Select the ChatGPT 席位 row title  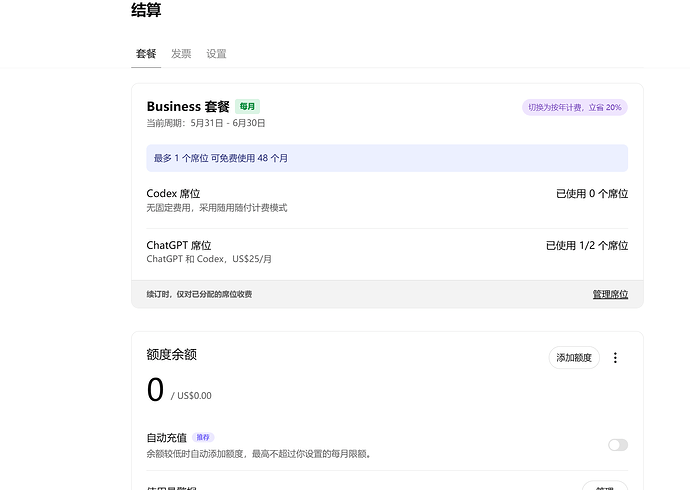(179, 245)
